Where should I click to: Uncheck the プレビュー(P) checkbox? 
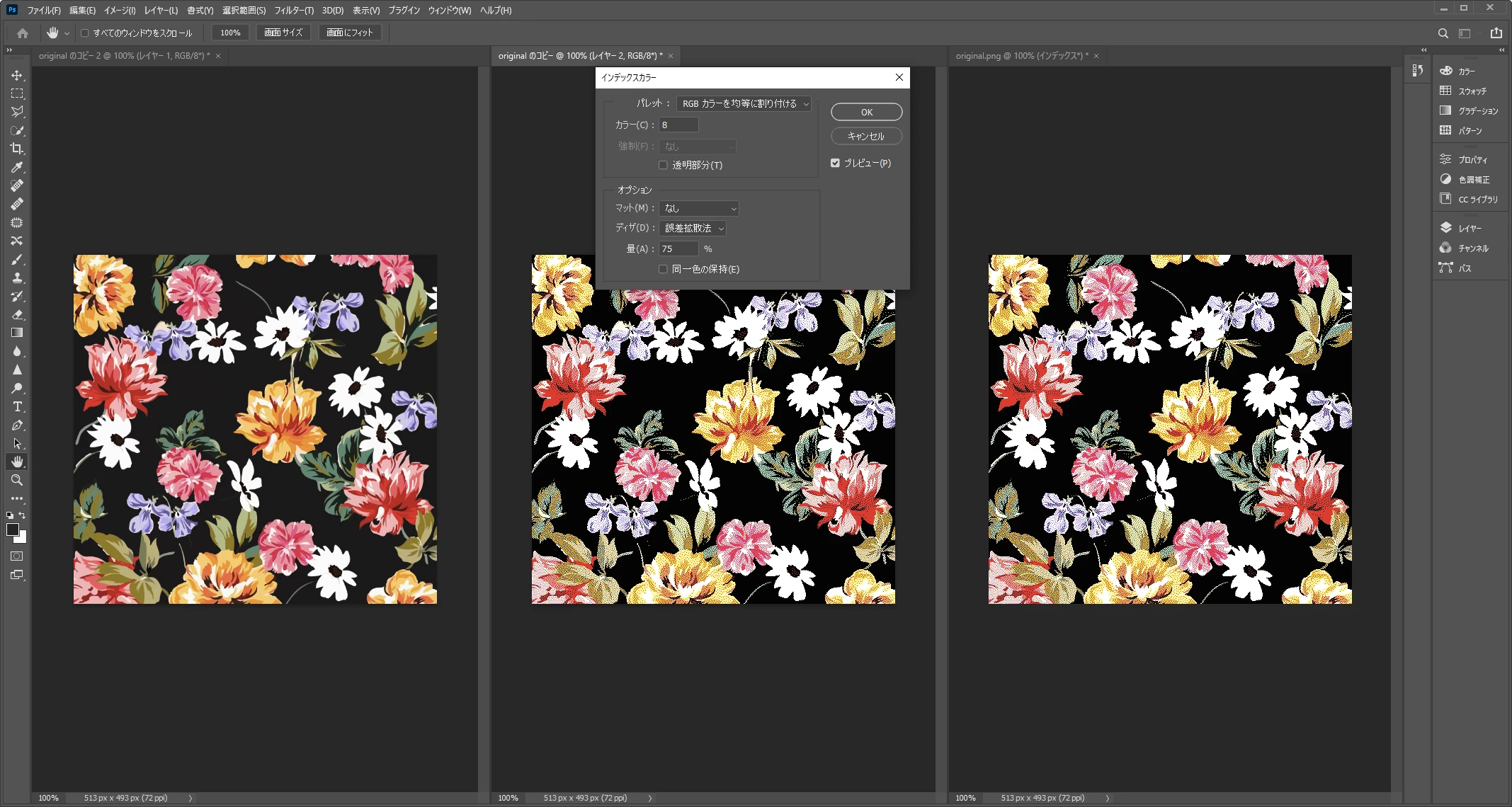(x=835, y=163)
